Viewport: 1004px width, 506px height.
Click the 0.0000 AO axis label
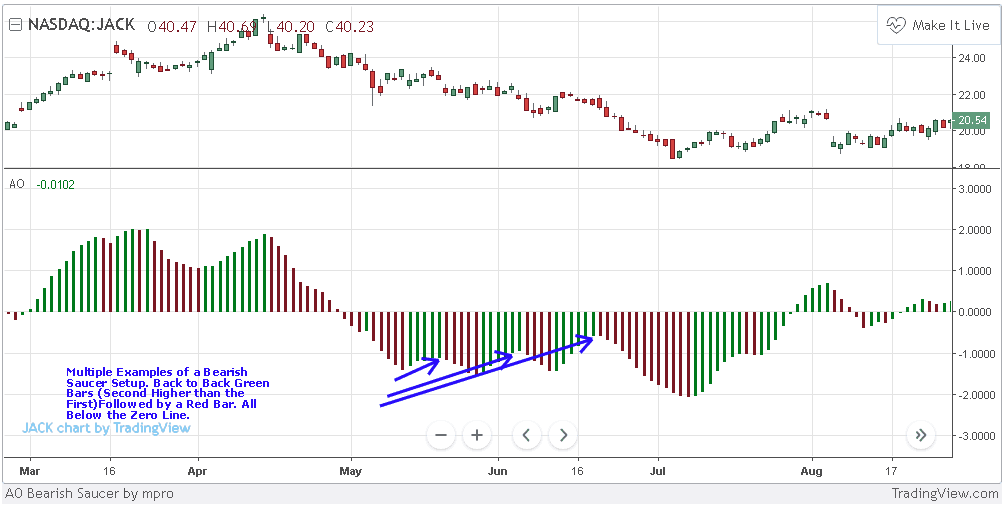pos(973,312)
